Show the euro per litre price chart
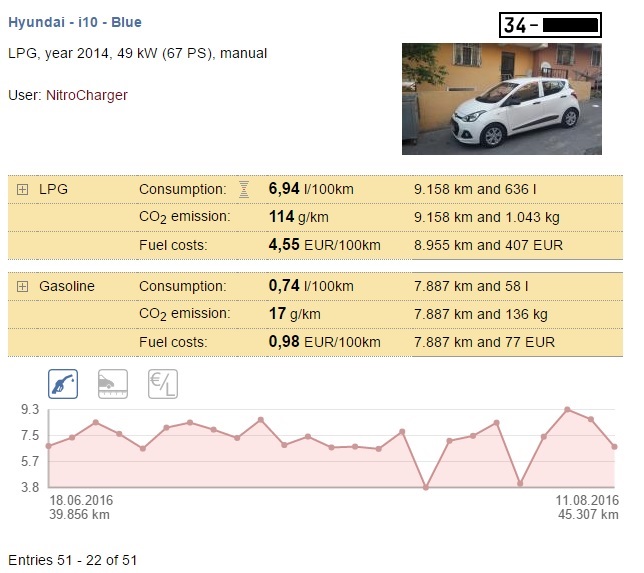This screenshot has height=573, width=644. [x=163, y=384]
